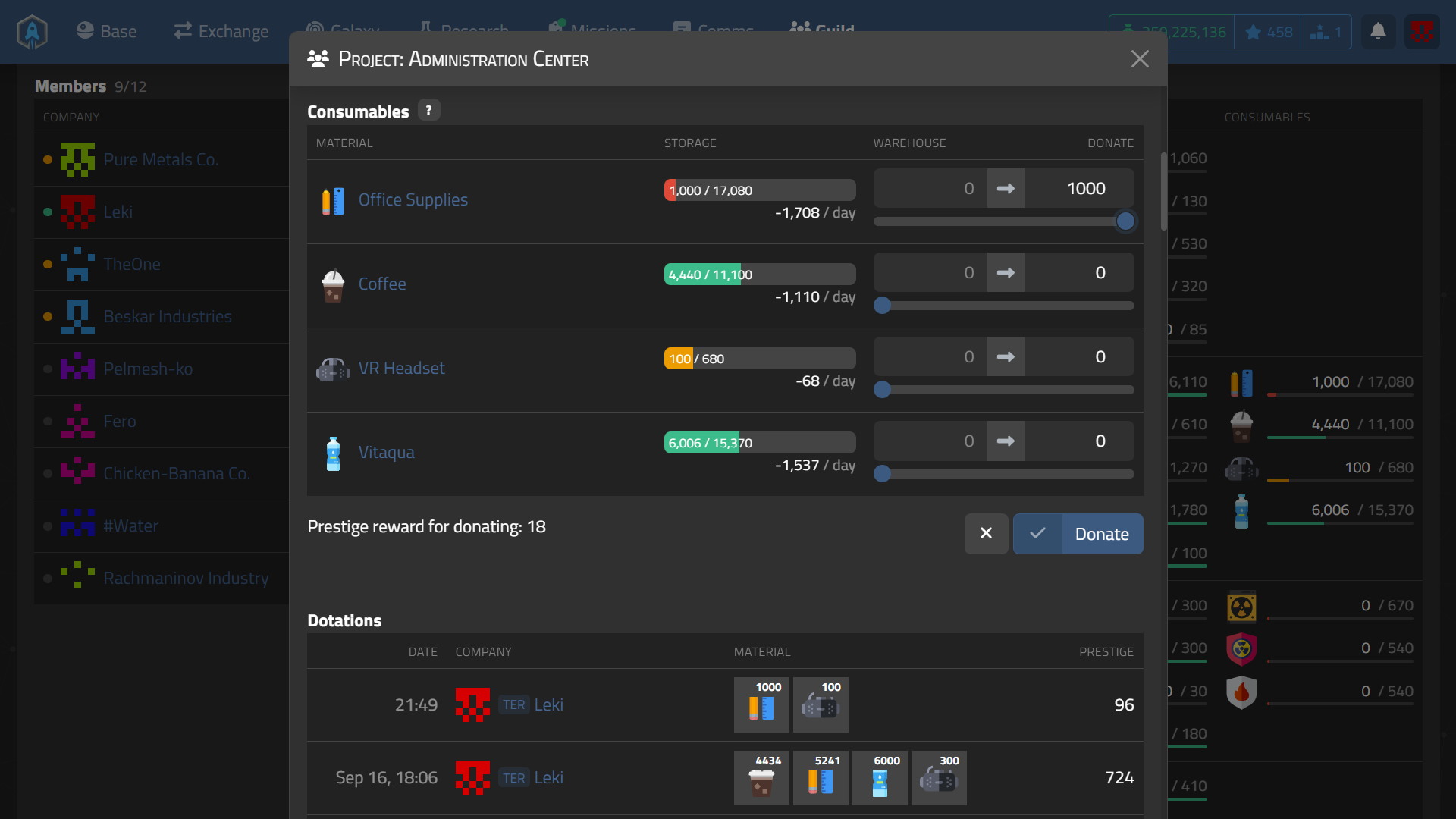1456x819 pixels.
Task: Click the Office Supplies donation slider handle
Action: coord(1125,221)
